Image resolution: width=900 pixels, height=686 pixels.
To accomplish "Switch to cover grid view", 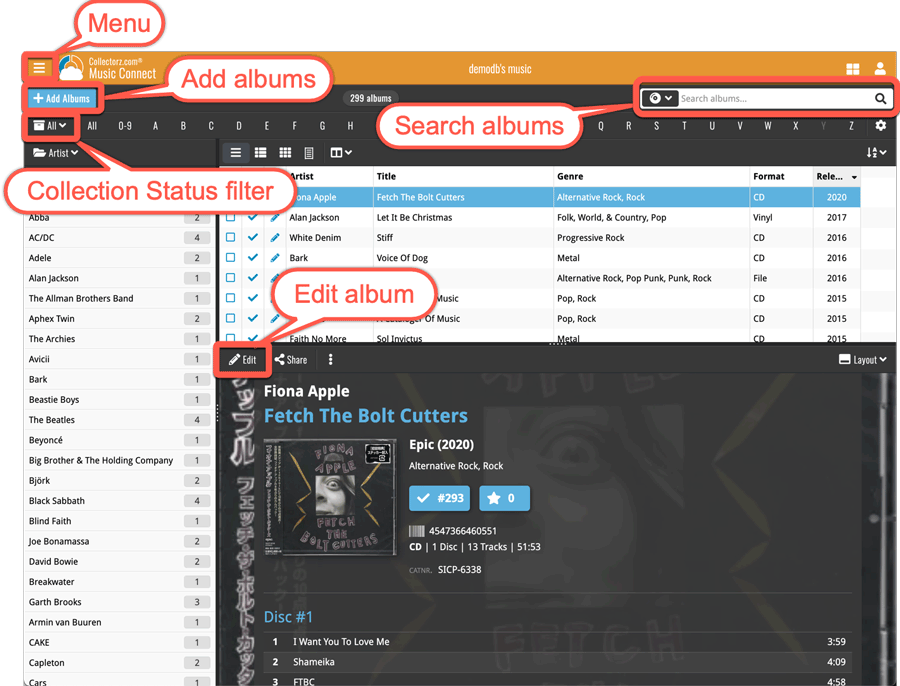I will coord(285,153).
